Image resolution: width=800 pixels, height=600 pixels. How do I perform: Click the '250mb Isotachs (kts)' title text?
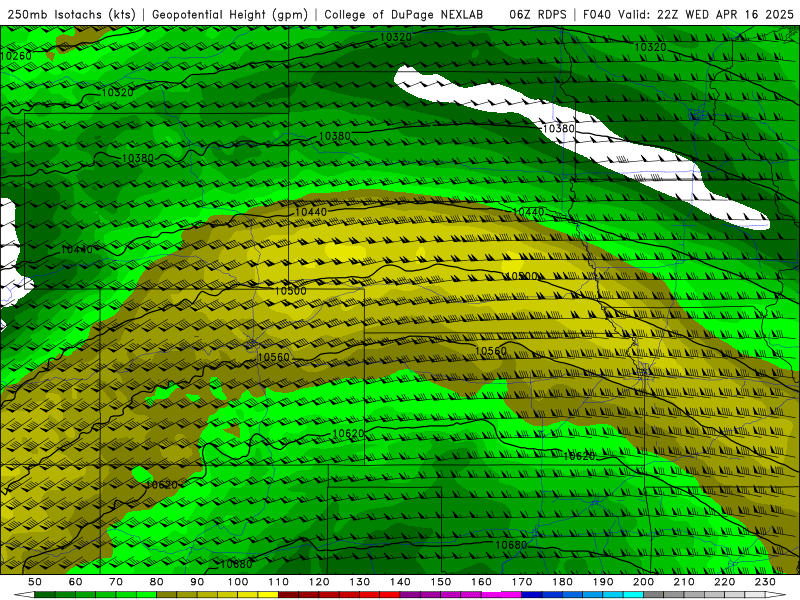point(72,15)
